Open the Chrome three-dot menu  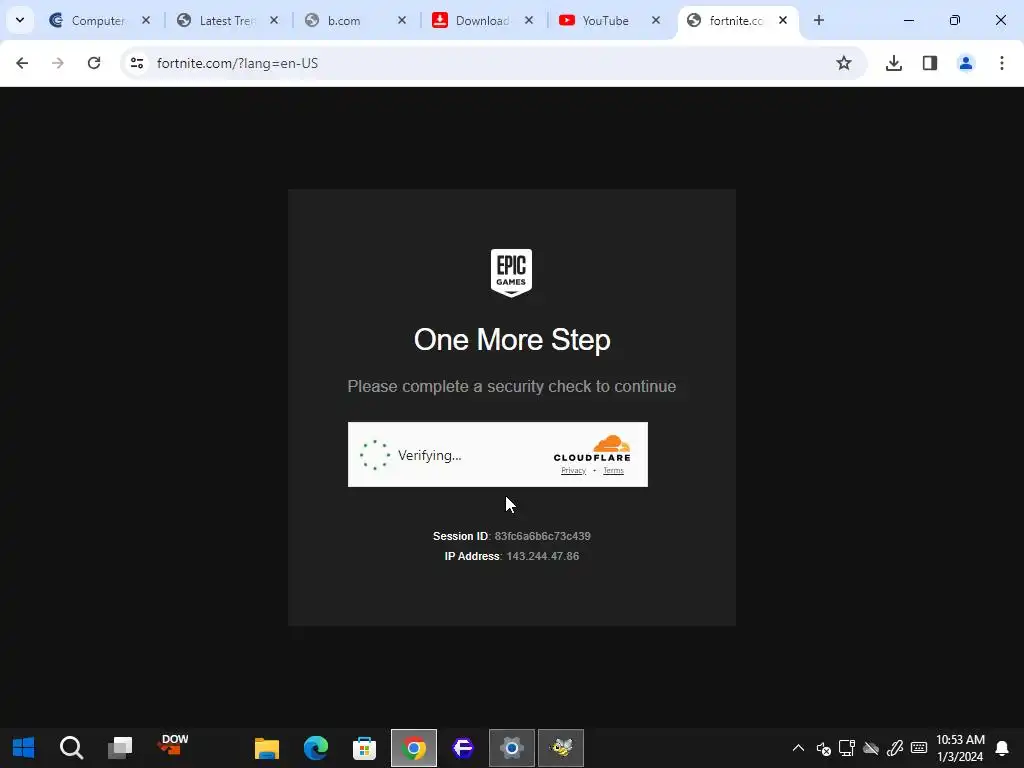(1002, 63)
